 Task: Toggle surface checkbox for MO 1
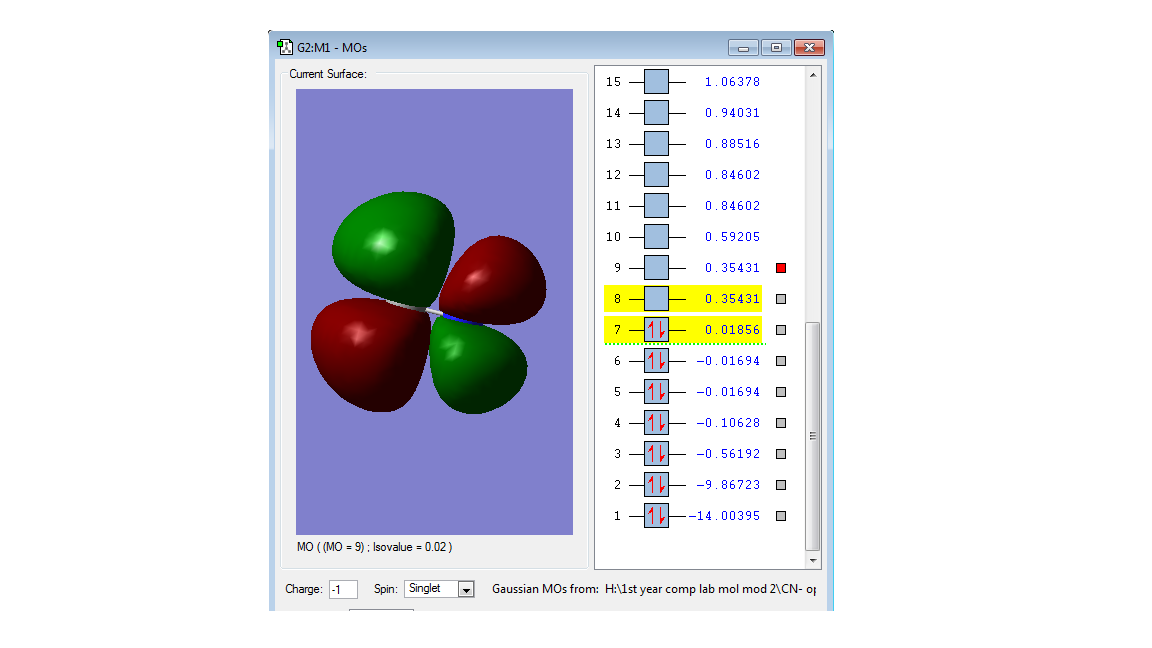[781, 516]
